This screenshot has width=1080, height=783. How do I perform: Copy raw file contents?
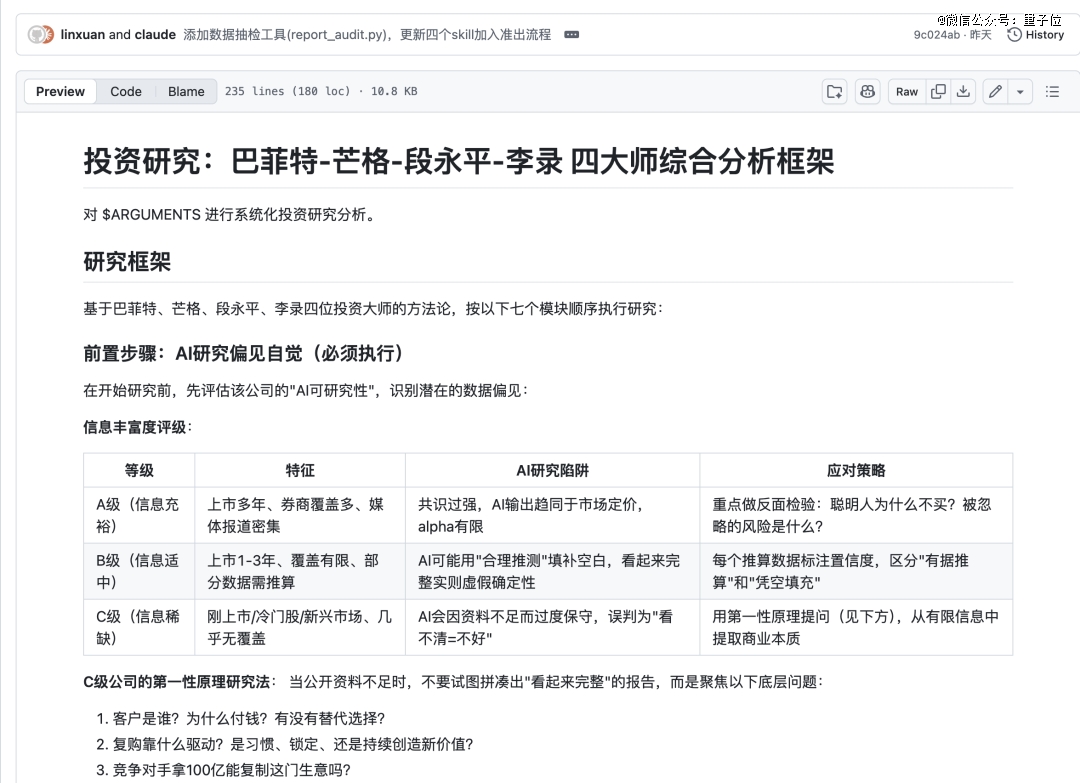[938, 92]
